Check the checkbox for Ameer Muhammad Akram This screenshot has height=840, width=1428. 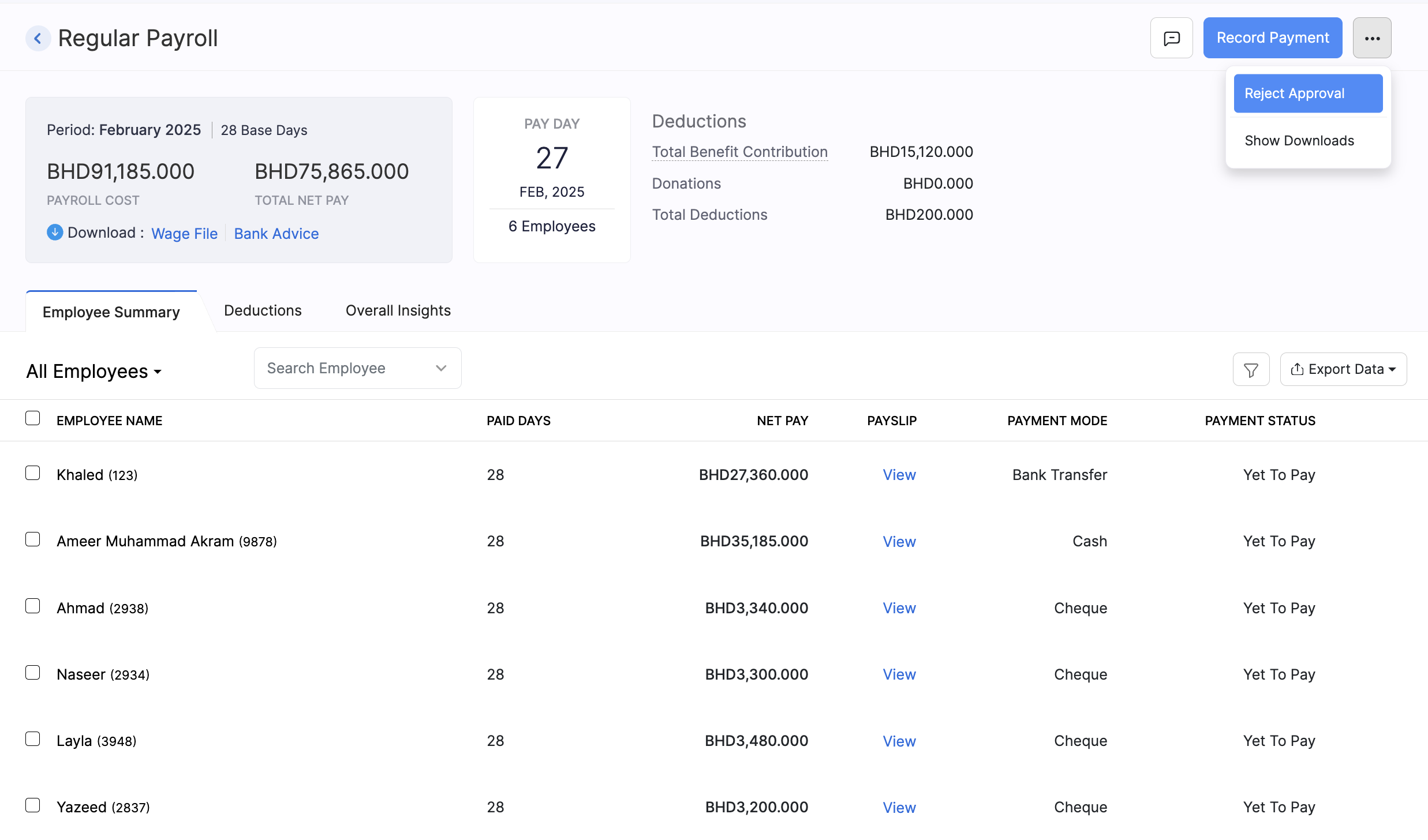[x=33, y=539]
